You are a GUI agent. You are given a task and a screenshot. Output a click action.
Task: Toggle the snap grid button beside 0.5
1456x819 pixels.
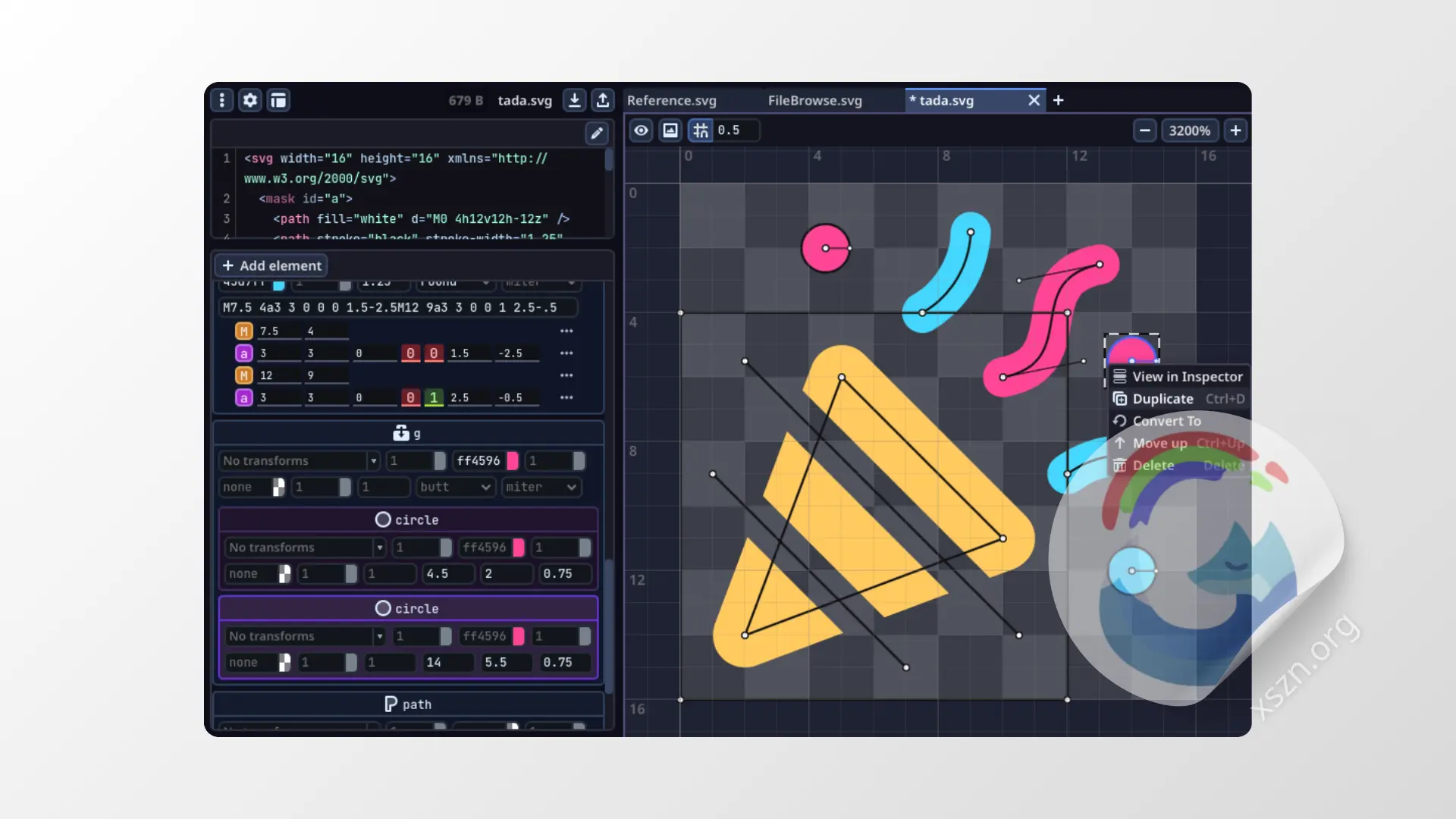[x=701, y=130]
